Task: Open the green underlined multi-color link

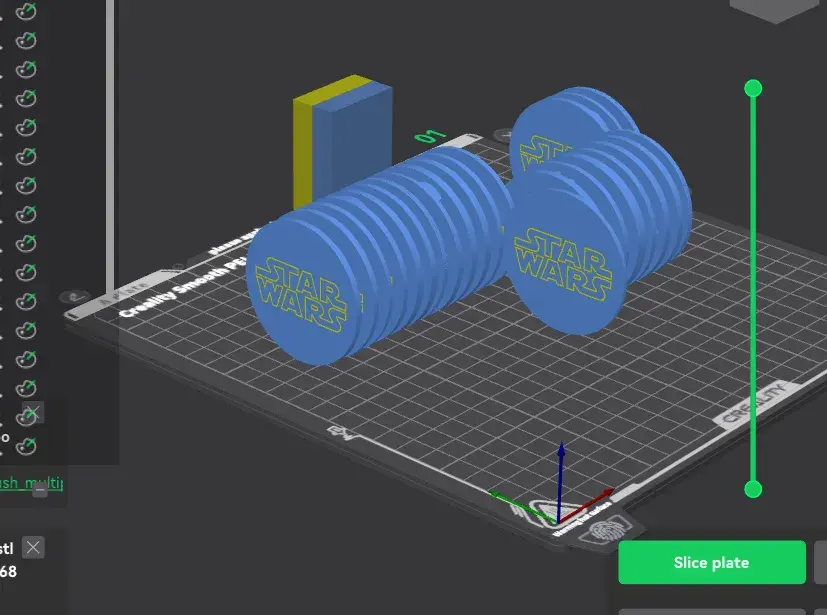Action: click(x=32, y=482)
